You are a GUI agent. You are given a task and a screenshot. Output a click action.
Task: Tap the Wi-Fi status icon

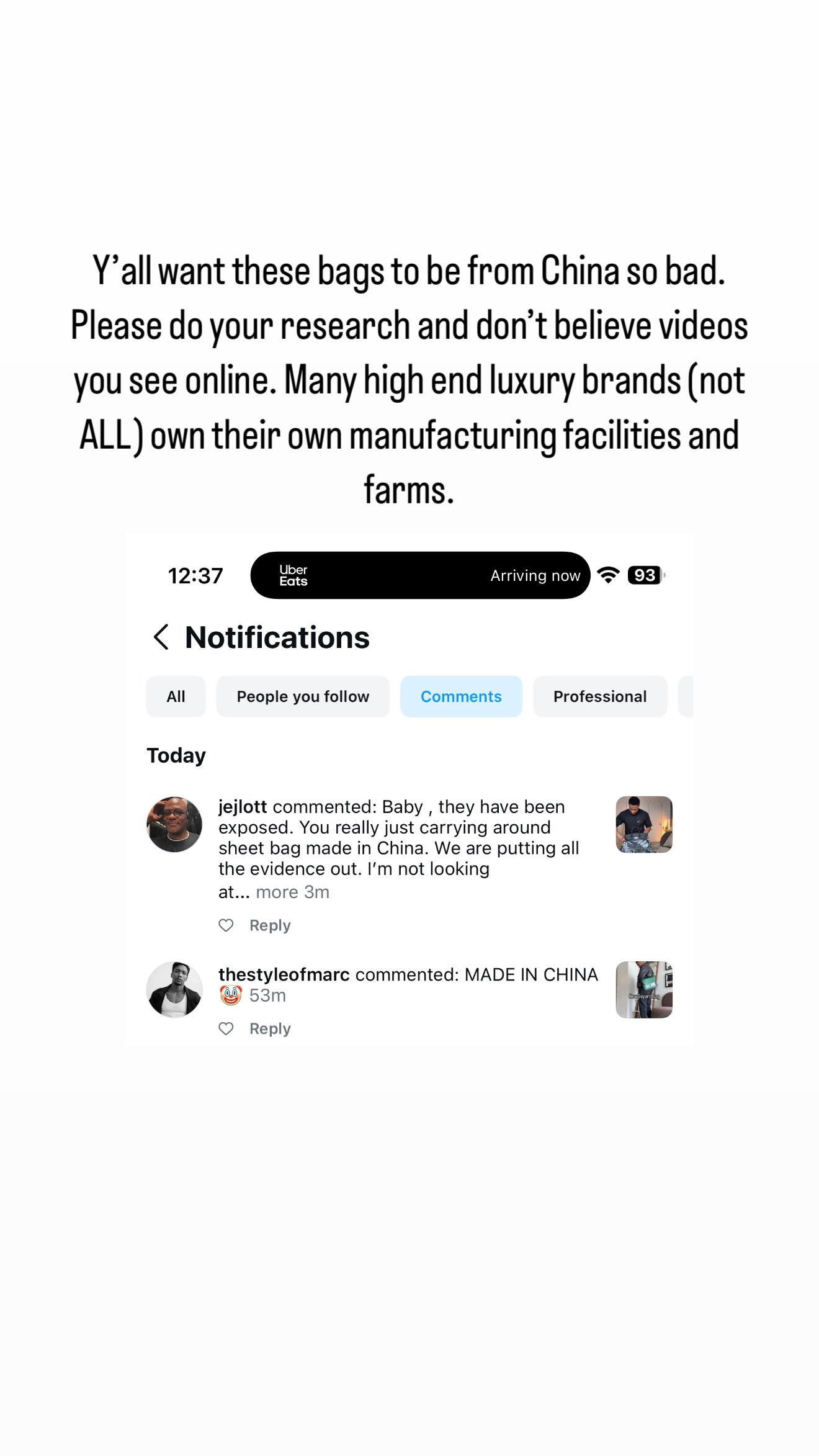[x=609, y=575]
